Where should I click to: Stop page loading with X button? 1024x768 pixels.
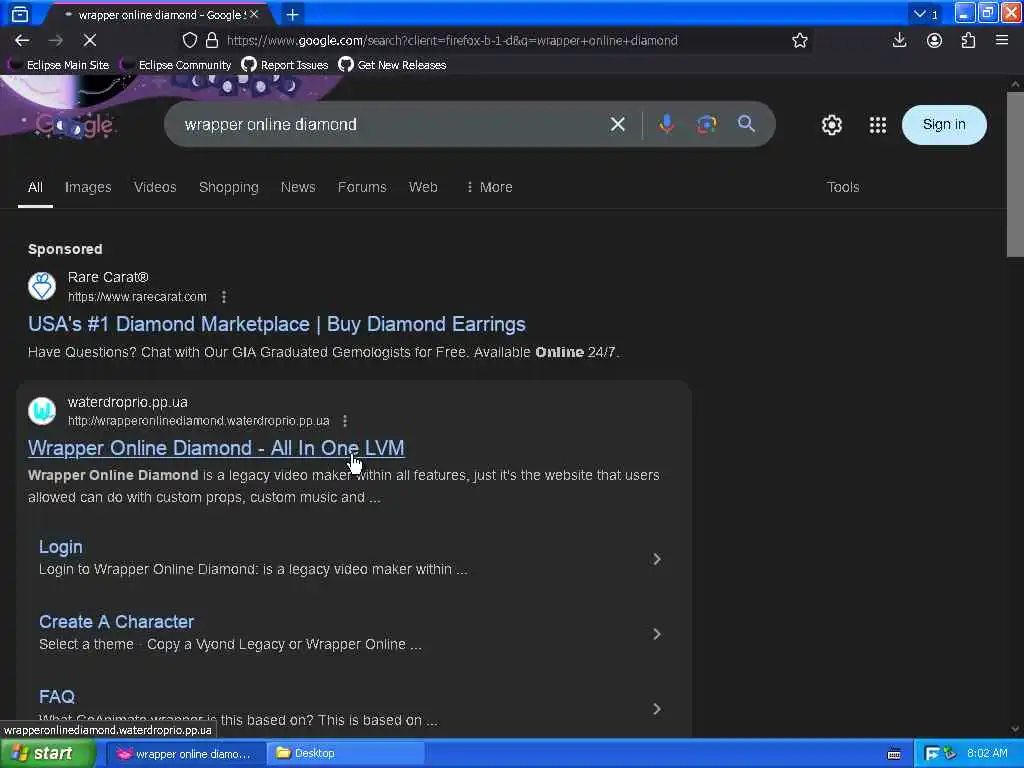[x=90, y=40]
